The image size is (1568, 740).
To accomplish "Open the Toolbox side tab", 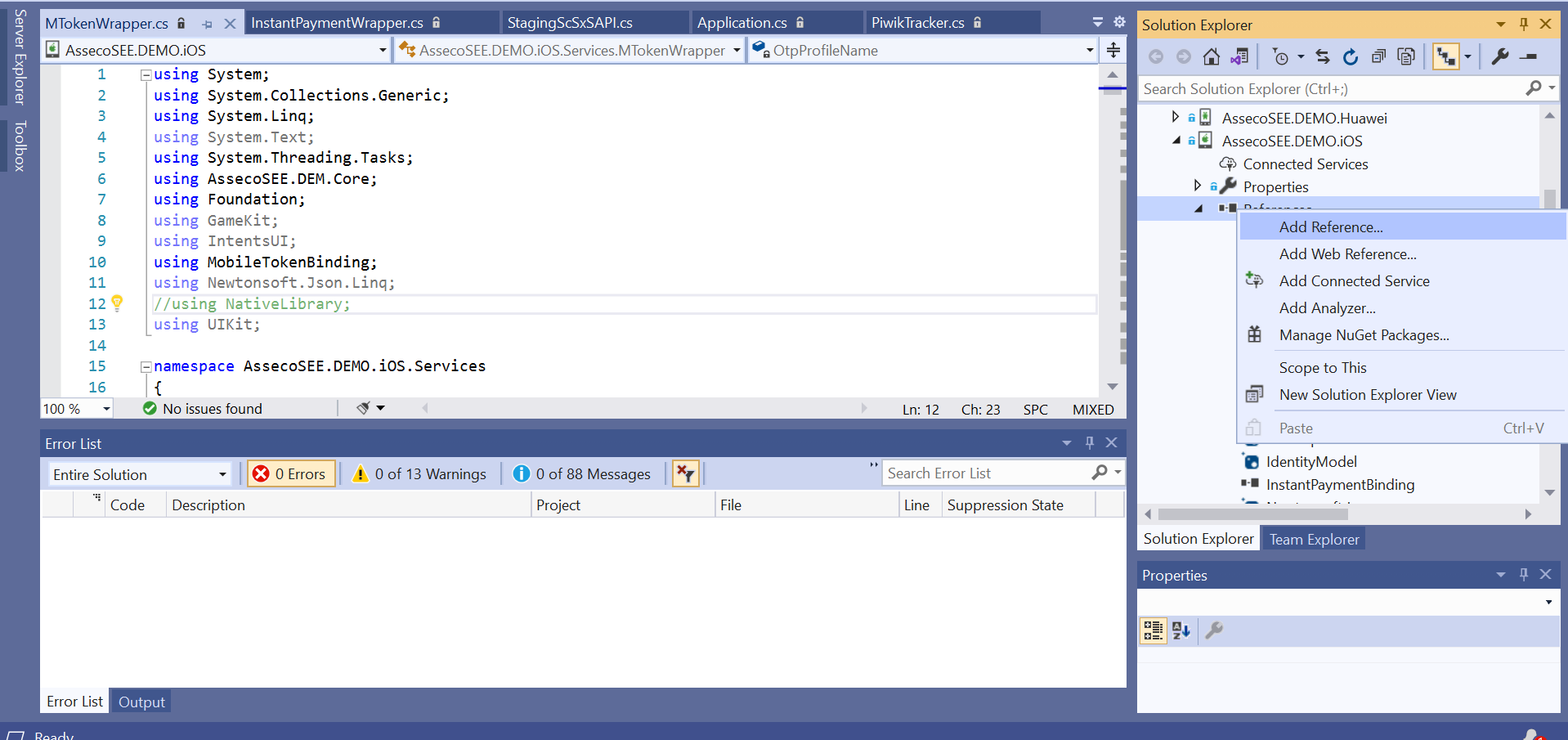I will pos(20,146).
